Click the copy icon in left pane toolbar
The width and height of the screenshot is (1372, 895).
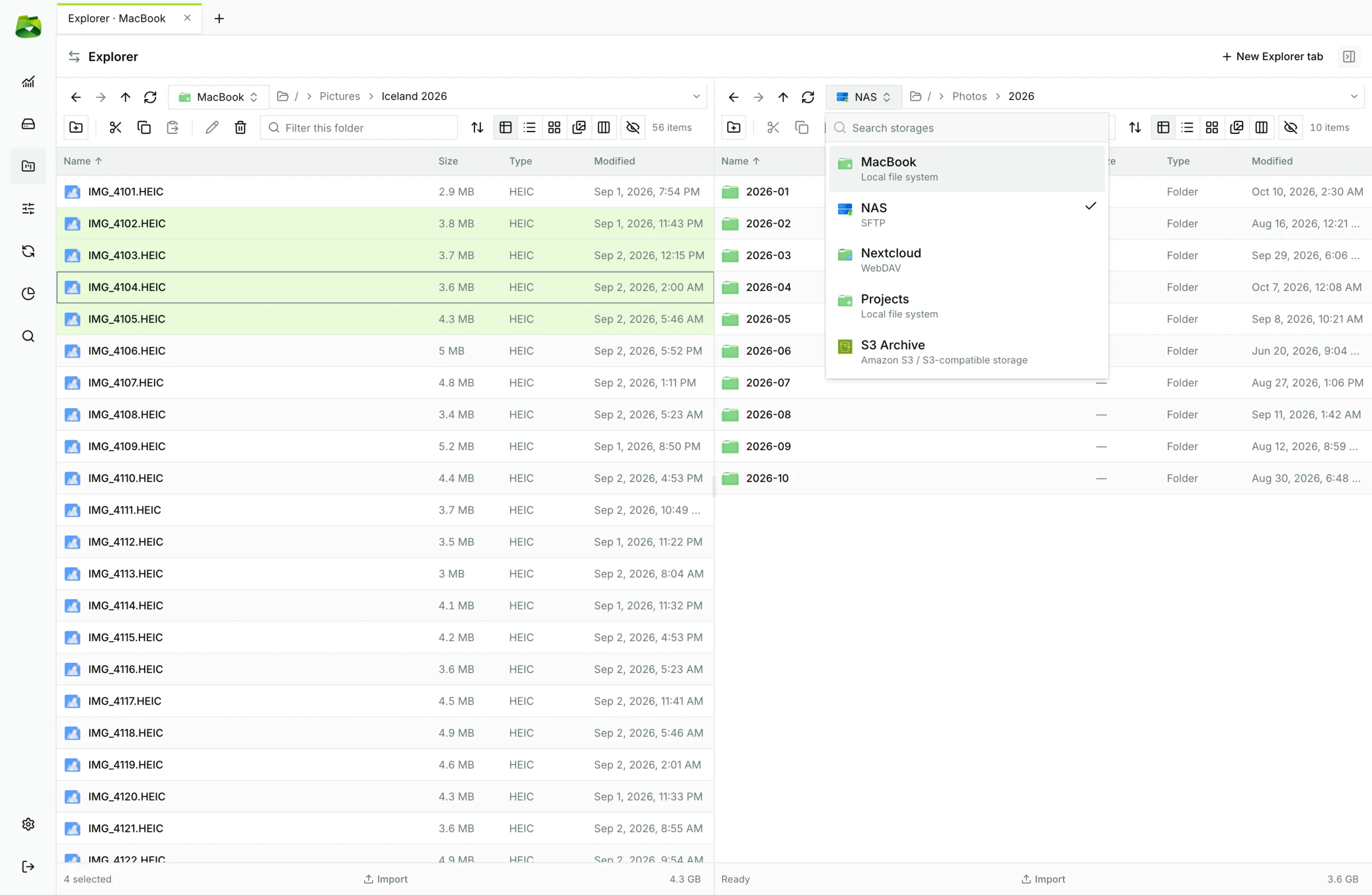pos(144,128)
